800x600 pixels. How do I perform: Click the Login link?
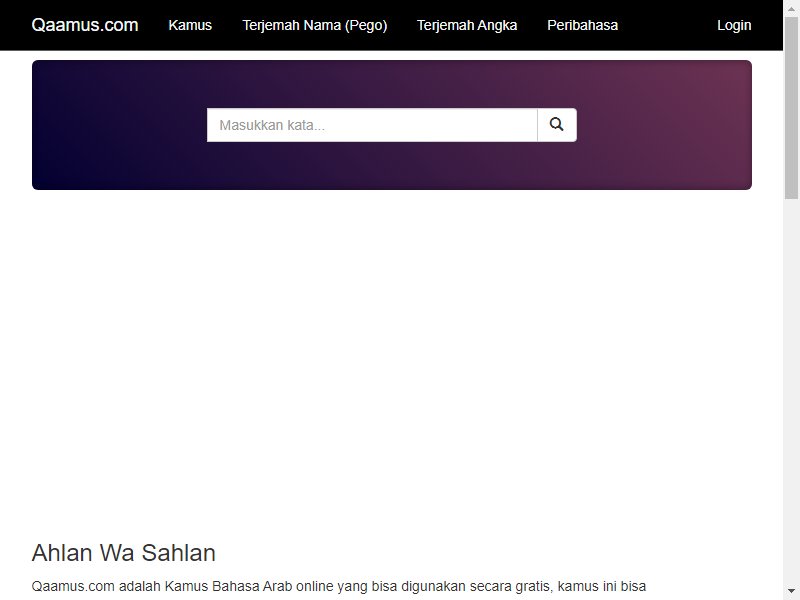coord(734,25)
